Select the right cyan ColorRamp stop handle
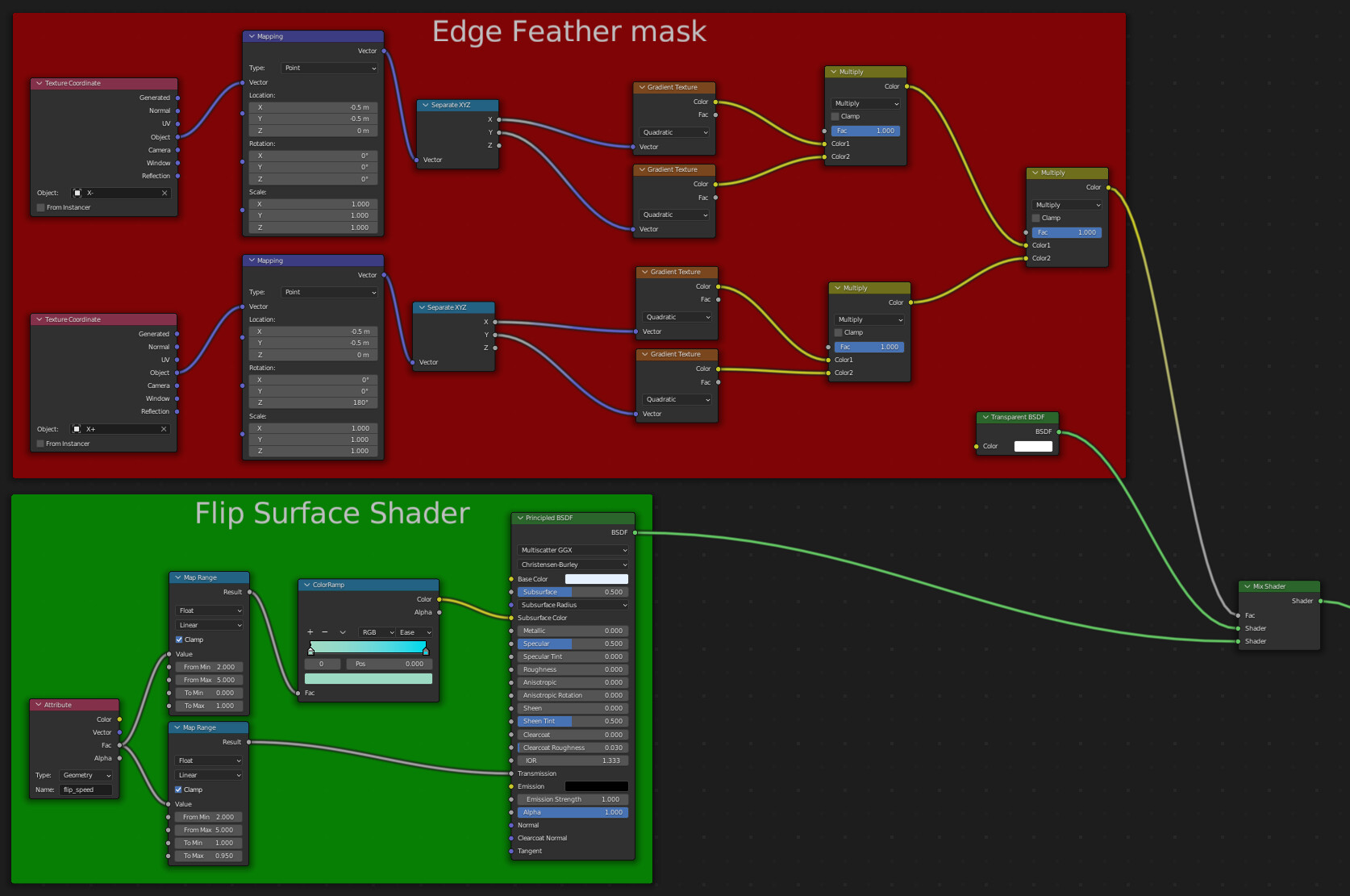Image resolution: width=1350 pixels, height=896 pixels. point(426,651)
